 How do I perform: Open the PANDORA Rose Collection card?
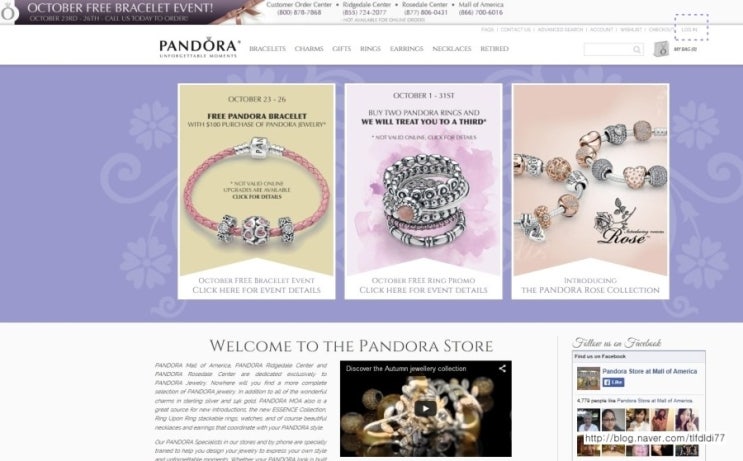point(590,191)
